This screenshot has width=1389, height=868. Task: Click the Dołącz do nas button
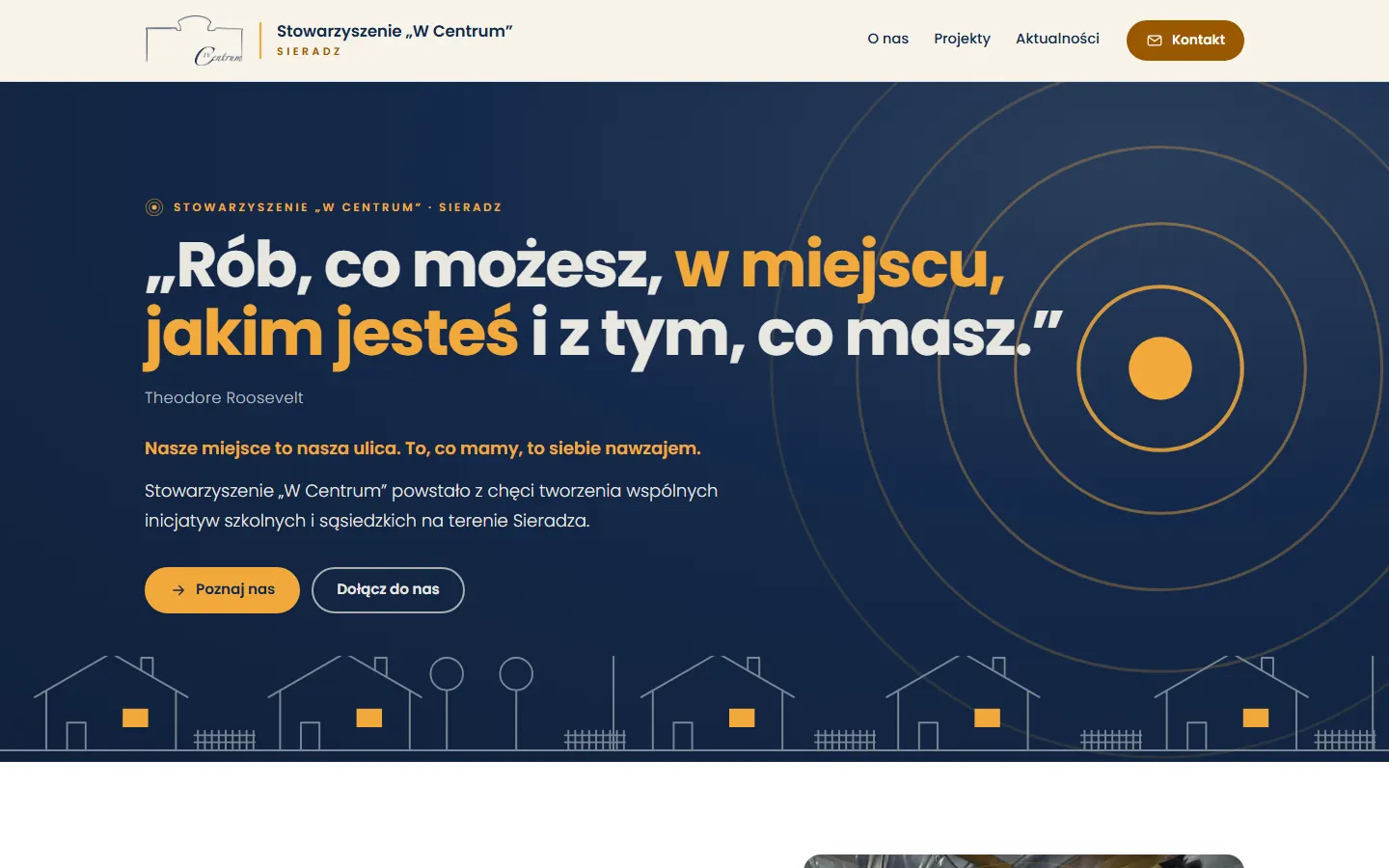point(388,589)
